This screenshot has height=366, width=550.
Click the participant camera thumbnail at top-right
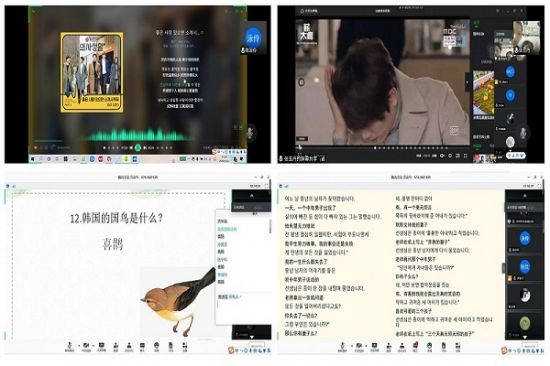(526, 38)
